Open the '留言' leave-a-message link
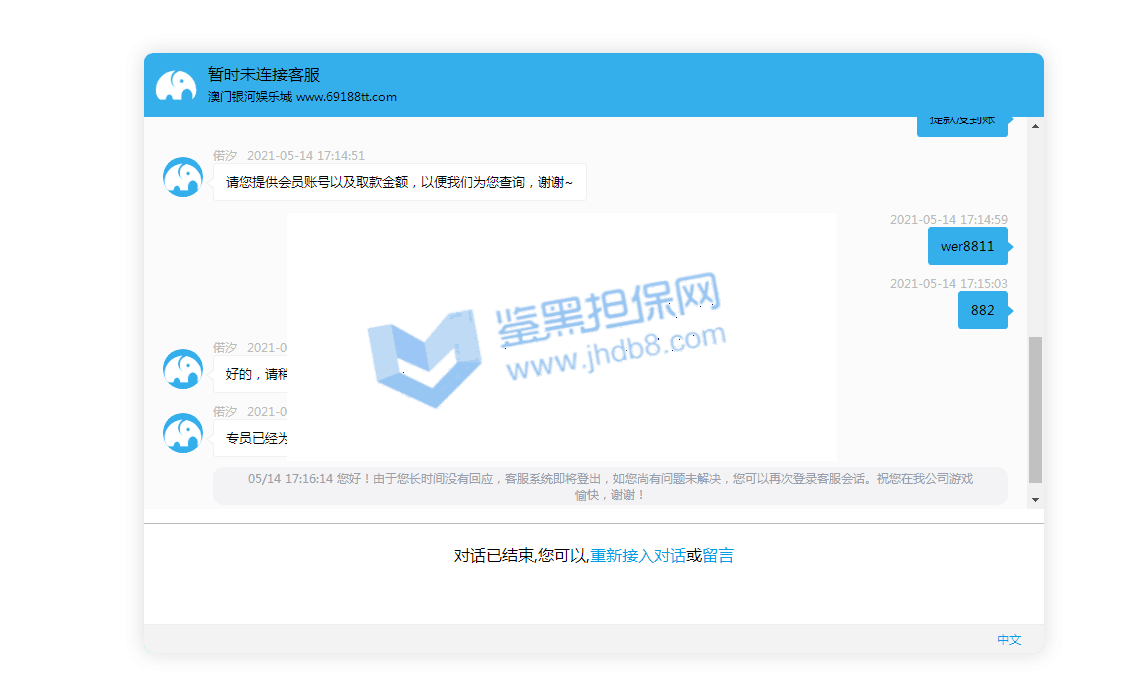The height and width of the screenshot is (674, 1124). pos(718,556)
